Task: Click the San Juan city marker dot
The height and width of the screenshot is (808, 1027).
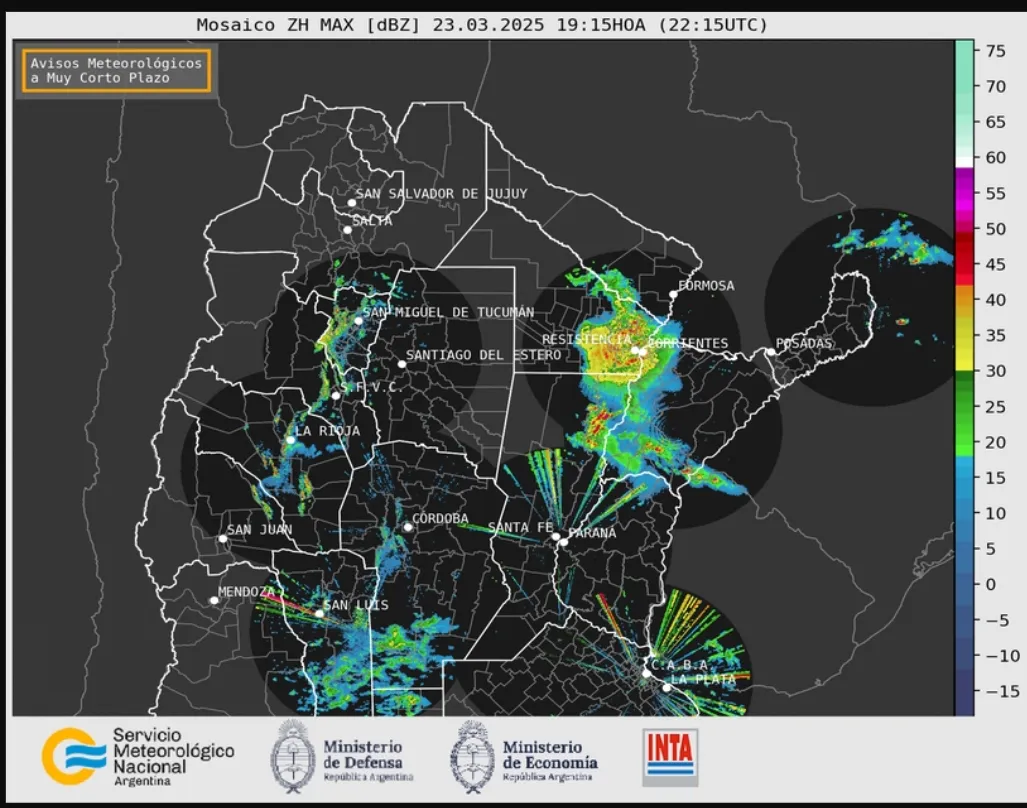Action: [223, 539]
